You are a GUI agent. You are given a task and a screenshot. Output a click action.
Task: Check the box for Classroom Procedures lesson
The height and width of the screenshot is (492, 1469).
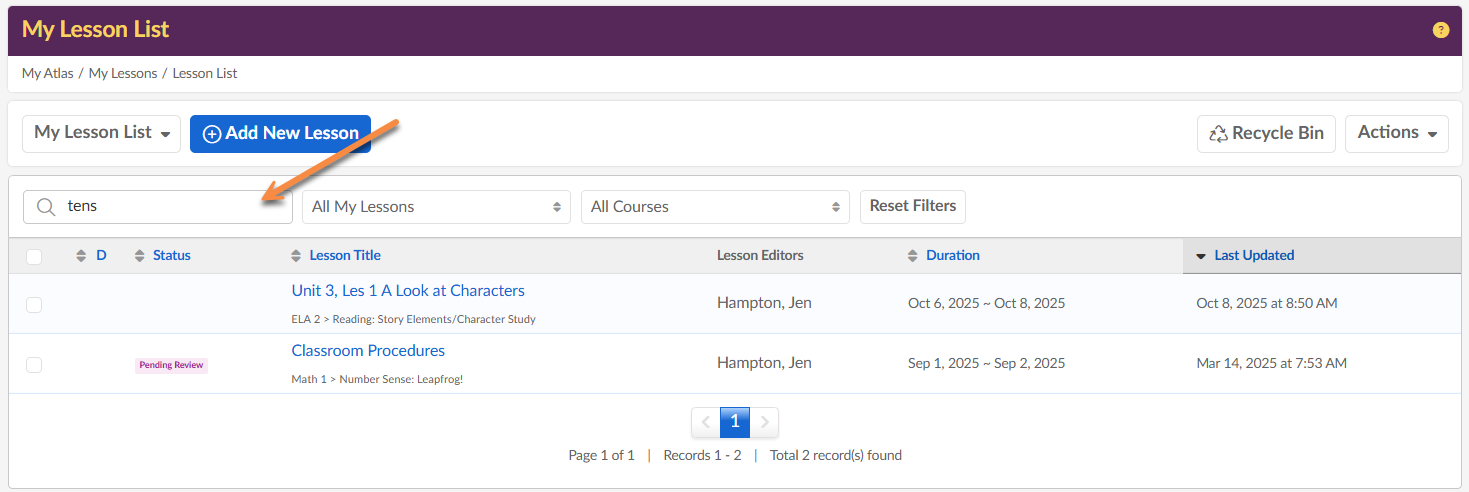coord(34,364)
